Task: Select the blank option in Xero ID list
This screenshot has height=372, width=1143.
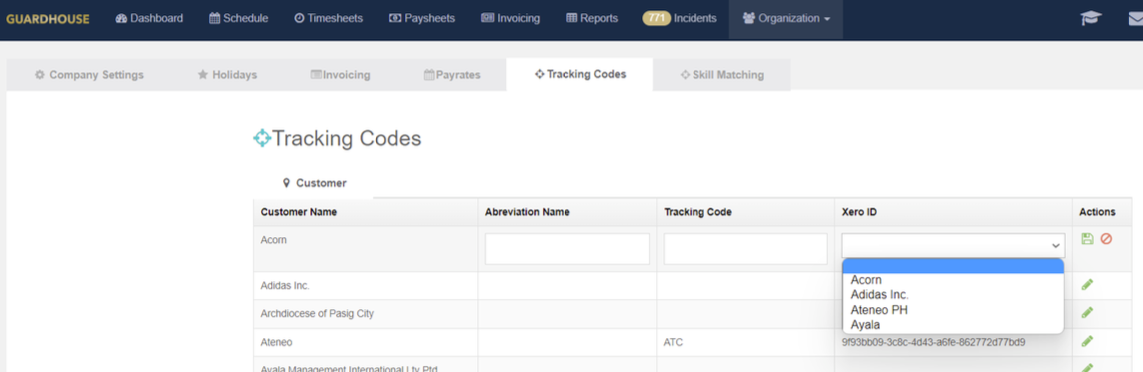Action: [953, 266]
